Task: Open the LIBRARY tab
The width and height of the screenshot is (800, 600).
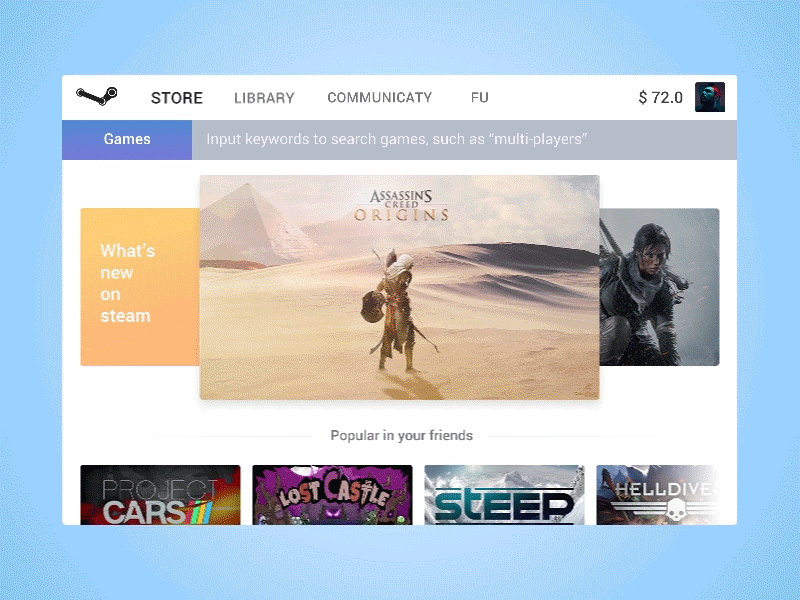Action: [x=264, y=97]
